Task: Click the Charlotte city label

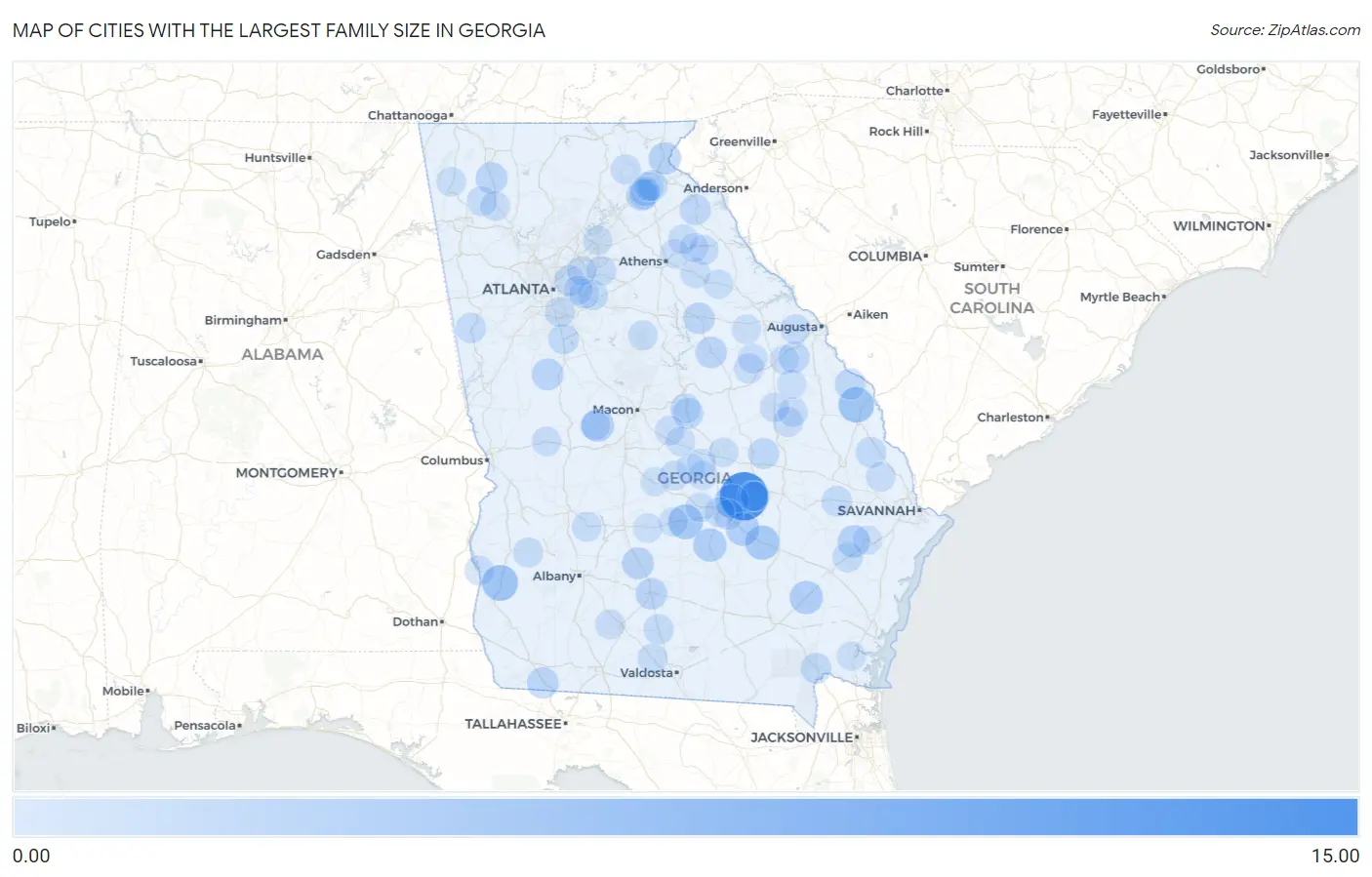Action: (x=914, y=91)
